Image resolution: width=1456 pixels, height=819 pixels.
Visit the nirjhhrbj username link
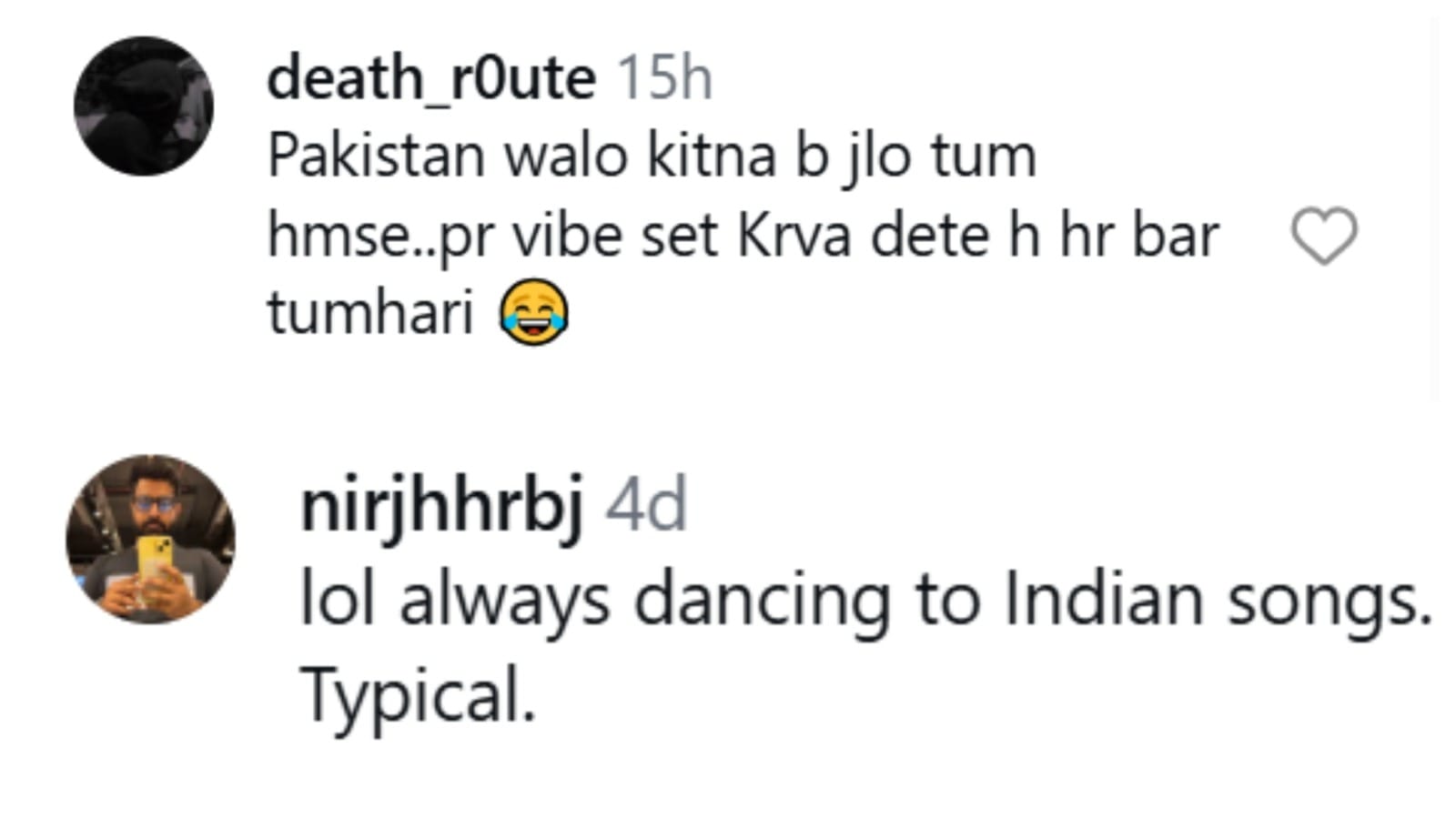tap(441, 507)
